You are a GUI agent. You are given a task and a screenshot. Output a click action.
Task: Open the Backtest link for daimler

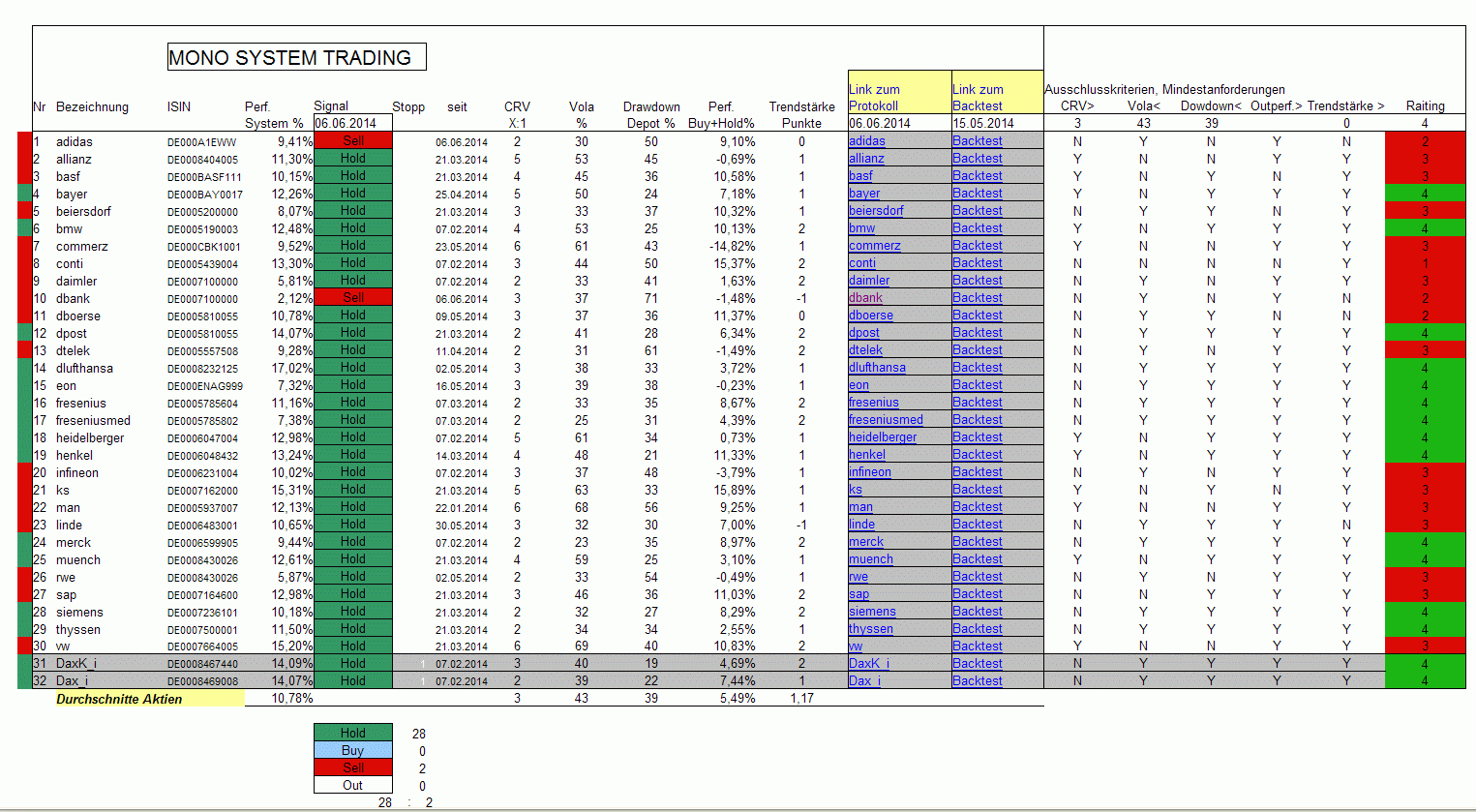pyautogui.click(x=978, y=281)
